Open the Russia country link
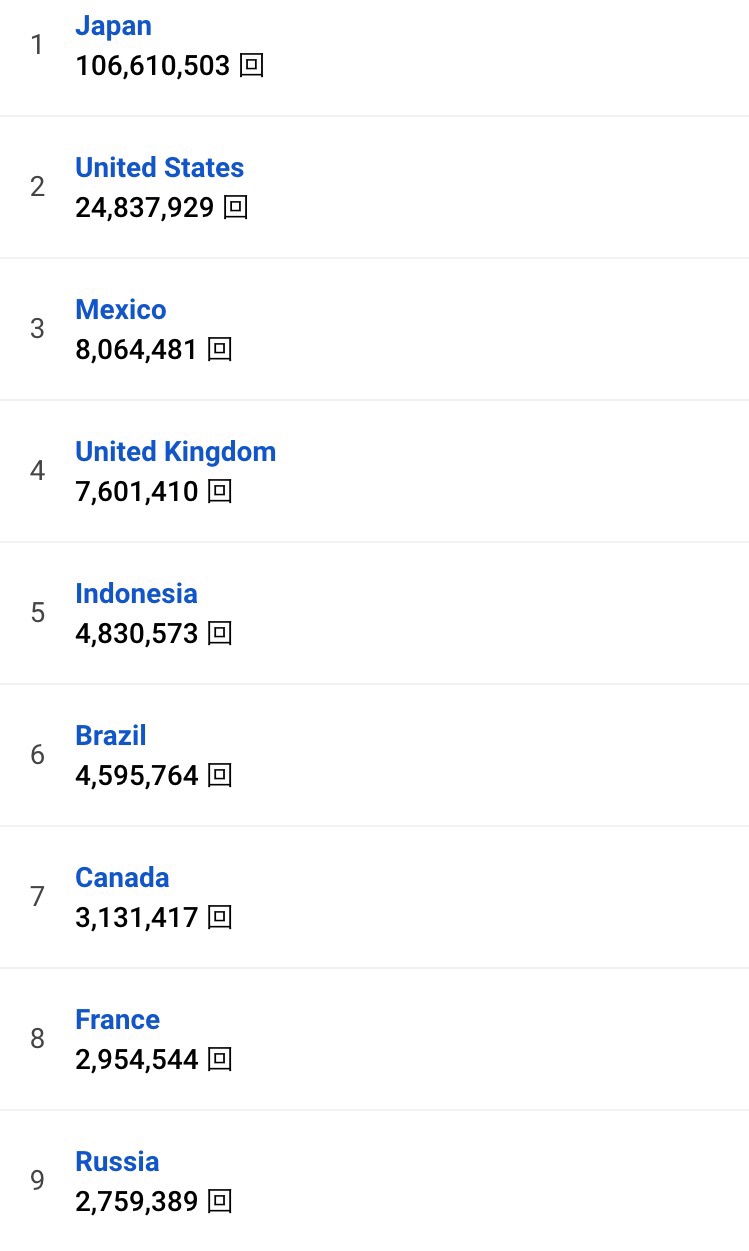Image resolution: width=749 pixels, height=1251 pixels. pyautogui.click(x=117, y=1161)
